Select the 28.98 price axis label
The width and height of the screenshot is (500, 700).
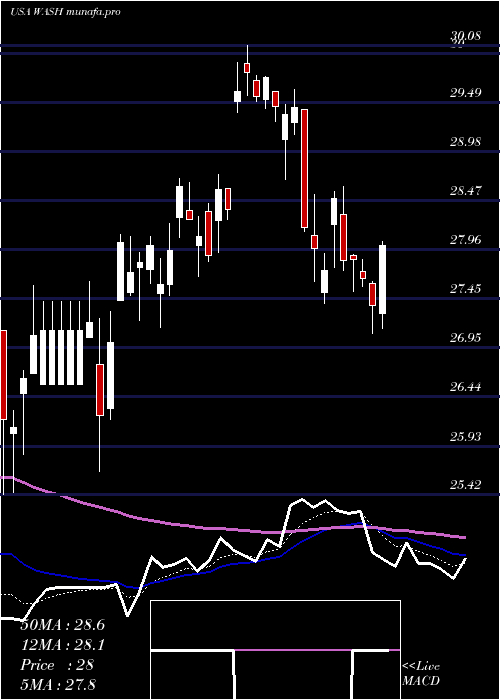[466, 142]
